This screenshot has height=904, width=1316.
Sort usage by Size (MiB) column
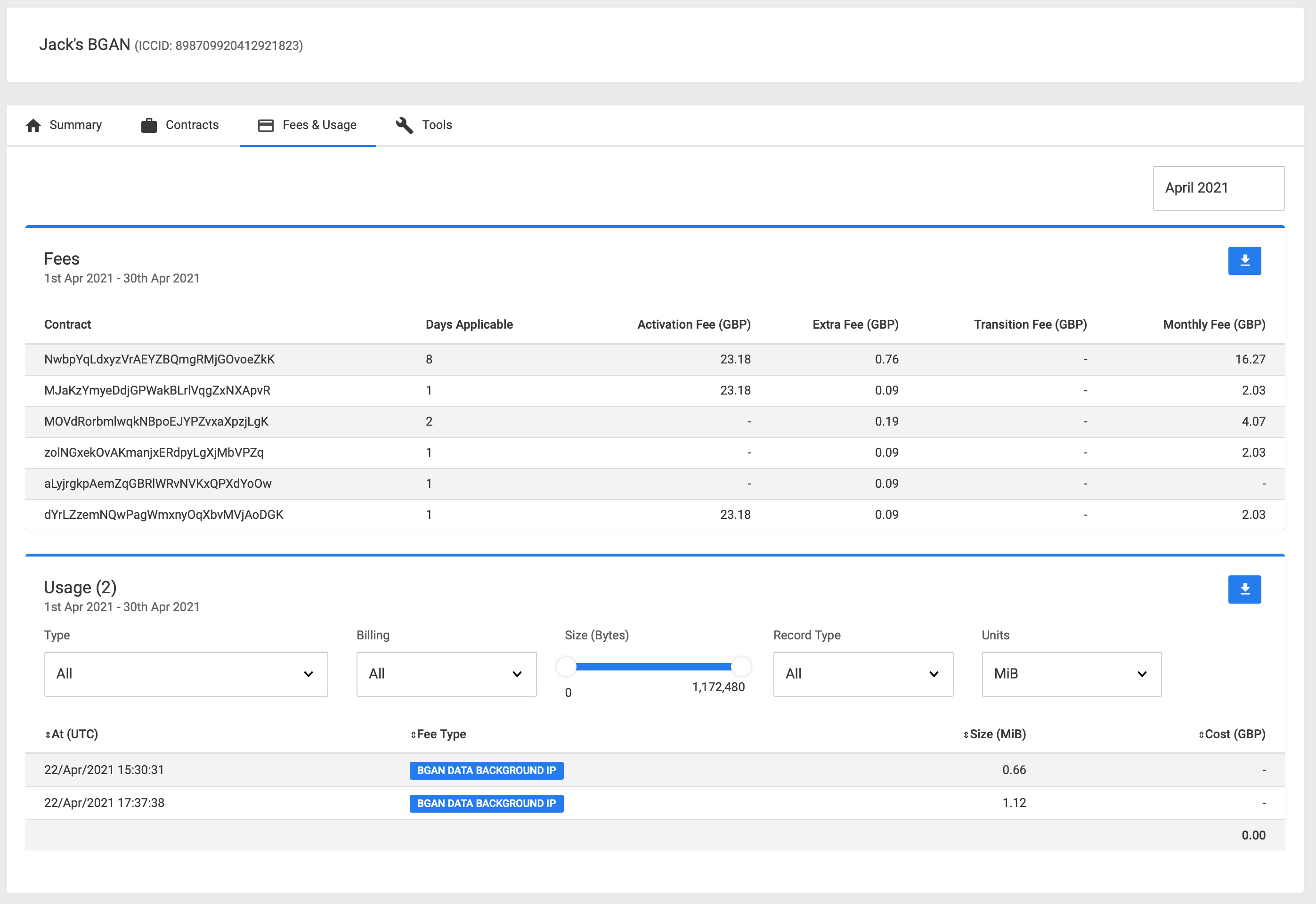994,734
